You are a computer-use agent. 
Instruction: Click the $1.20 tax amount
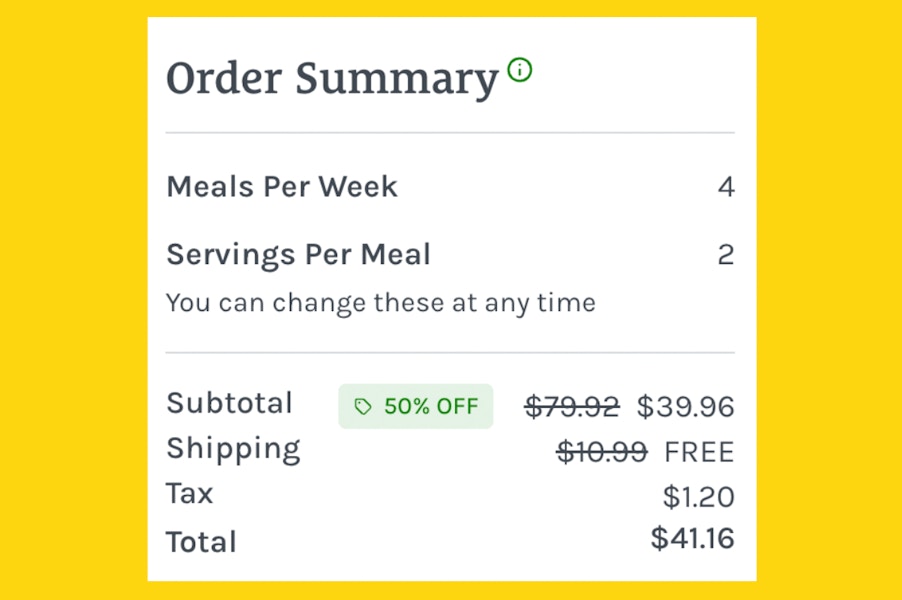pyautogui.click(x=698, y=497)
